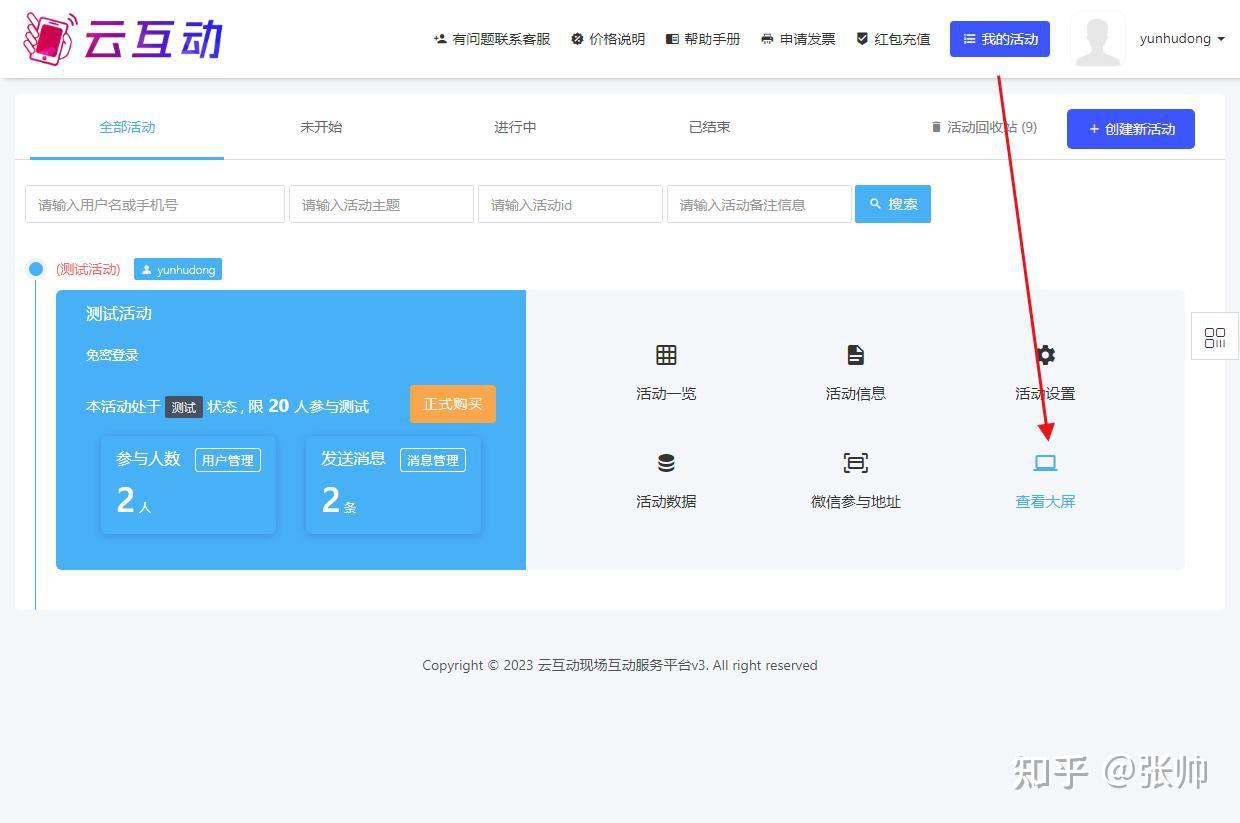Screen dimensions: 1240x823
Task: Click 申请发票 invoice request
Action: click(797, 39)
